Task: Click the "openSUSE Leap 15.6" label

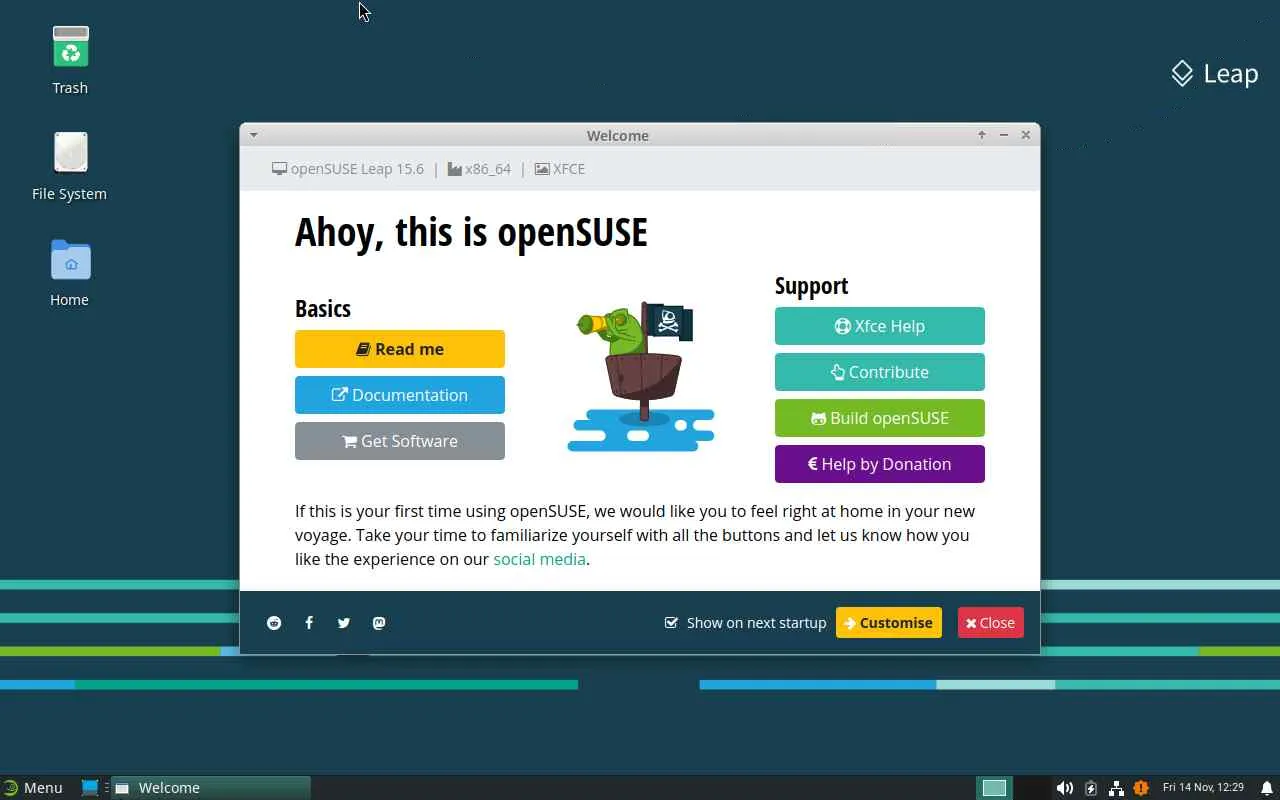Action: 348,169
